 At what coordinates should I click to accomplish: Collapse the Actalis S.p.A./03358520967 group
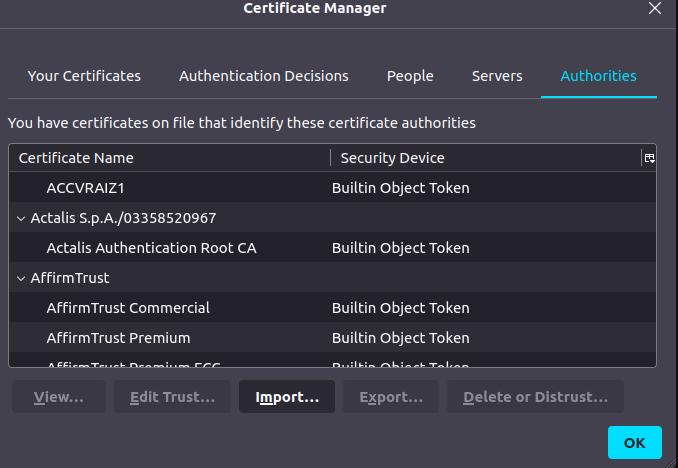pyautogui.click(x=21, y=218)
